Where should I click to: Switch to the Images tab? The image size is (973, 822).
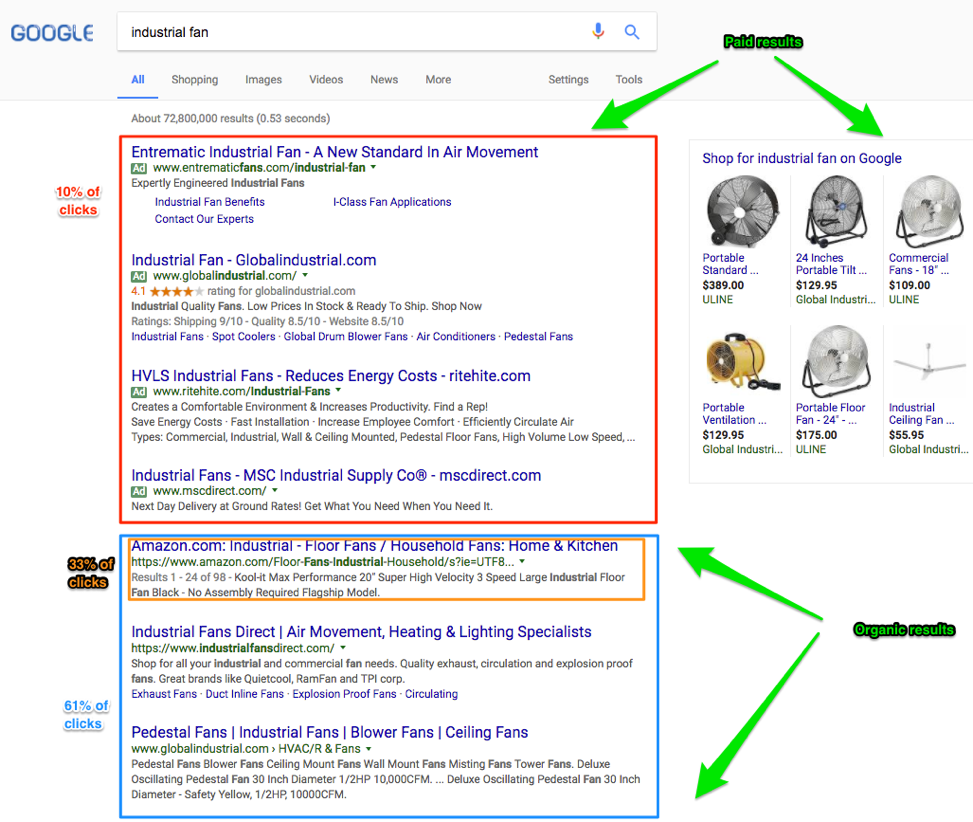click(263, 79)
